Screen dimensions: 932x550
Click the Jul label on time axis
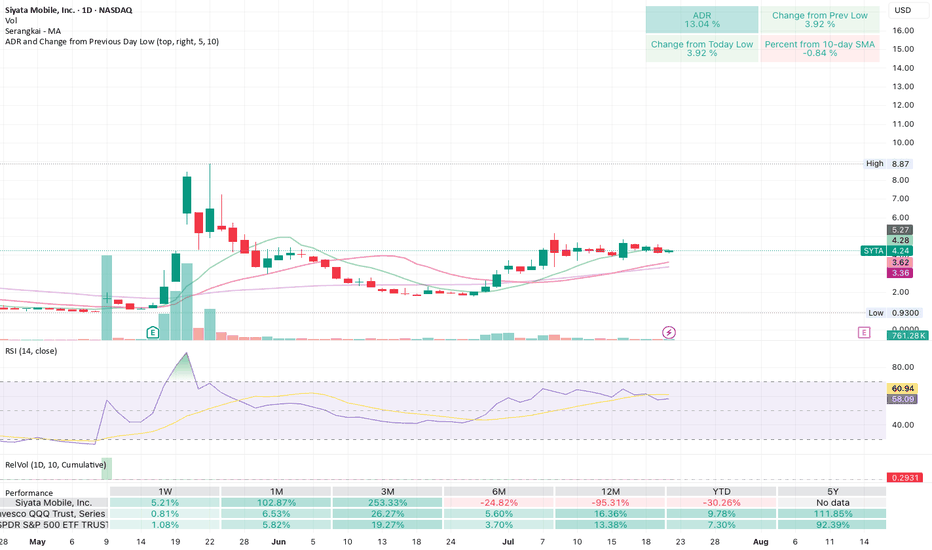pos(508,542)
